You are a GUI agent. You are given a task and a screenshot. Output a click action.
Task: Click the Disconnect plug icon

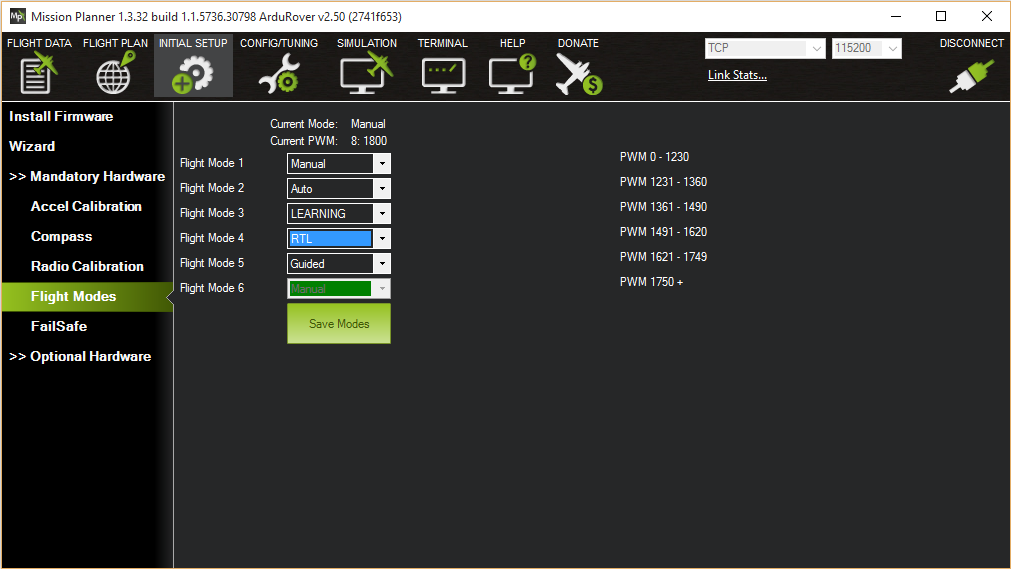971,76
